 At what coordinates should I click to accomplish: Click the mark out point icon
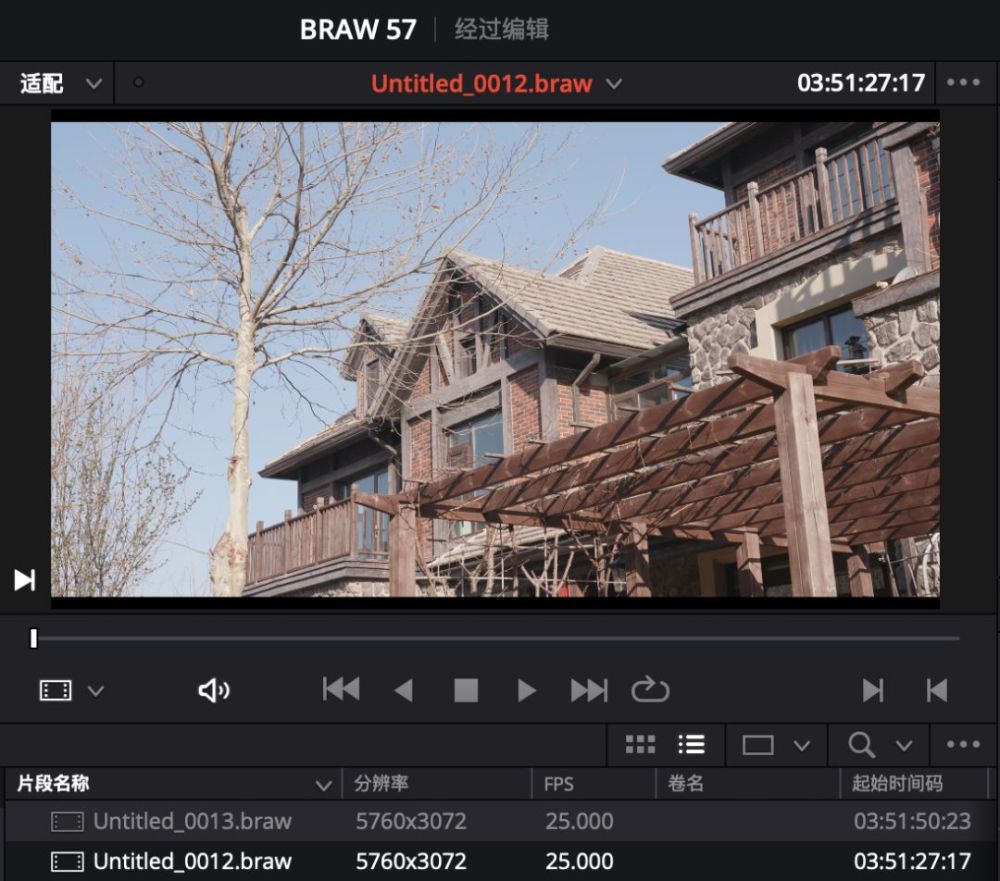[x=936, y=690]
